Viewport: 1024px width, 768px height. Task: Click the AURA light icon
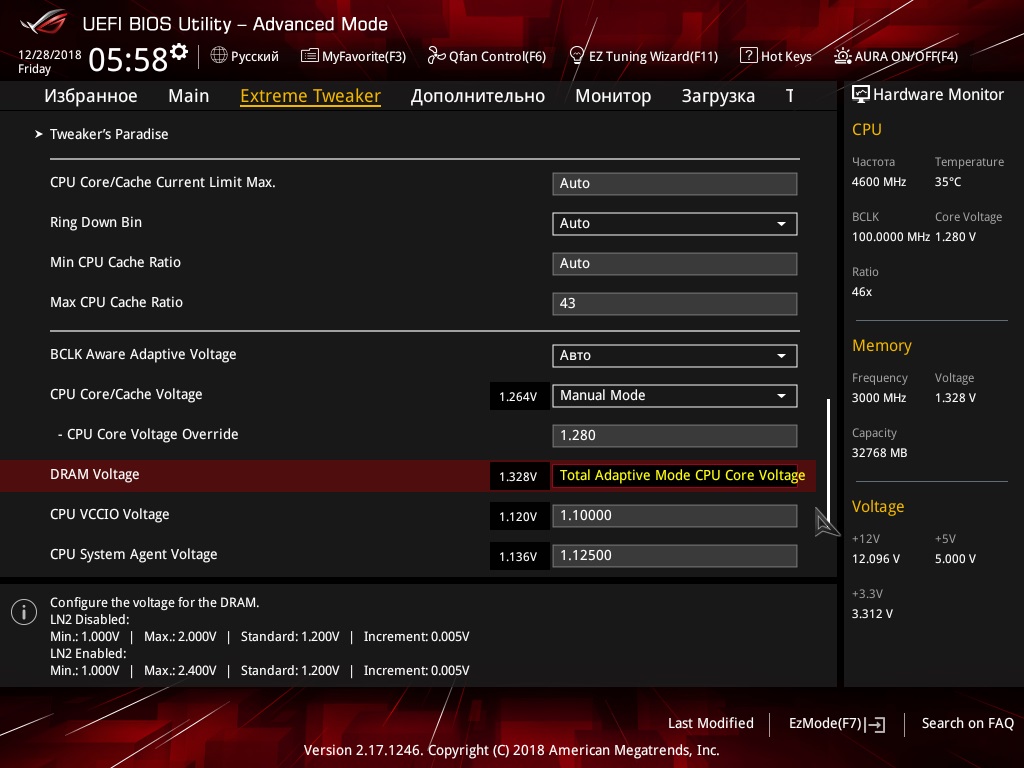[x=842, y=56]
